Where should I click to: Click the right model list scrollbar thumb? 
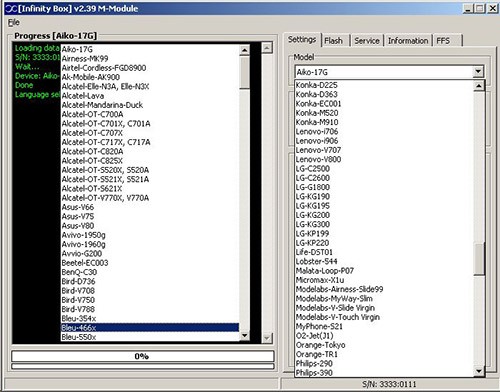point(479,259)
